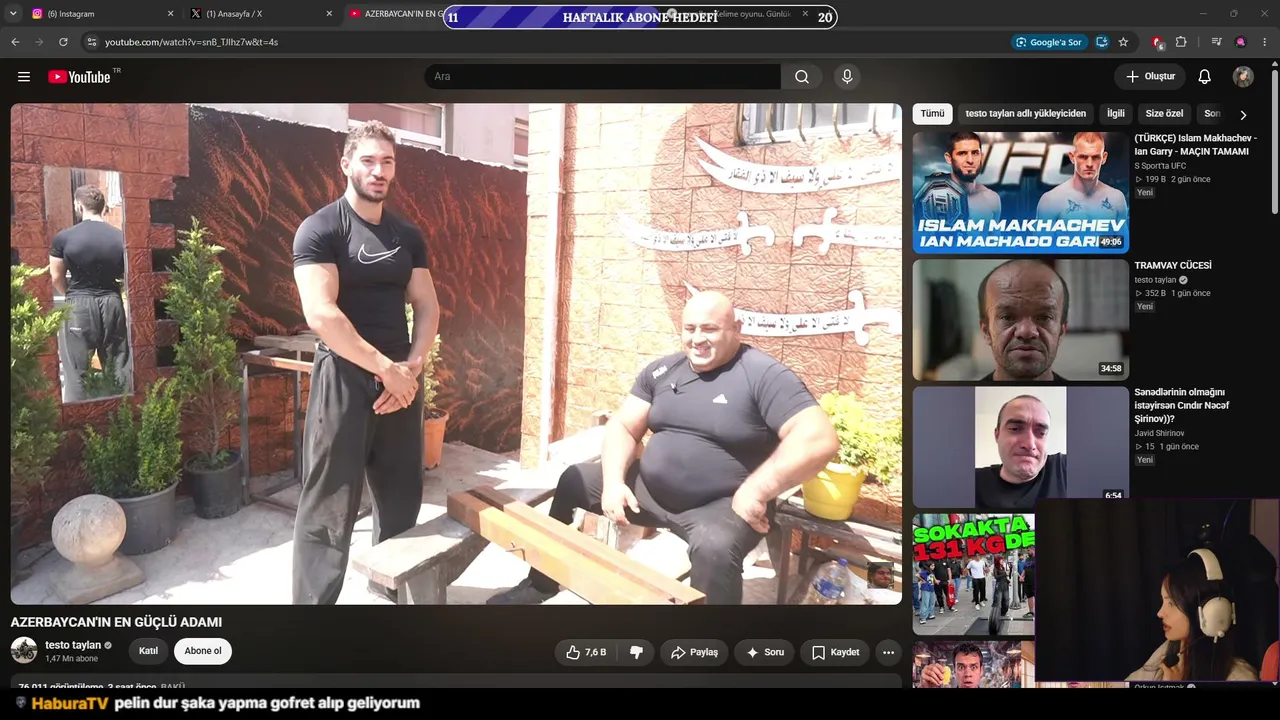Open the YouTube guide hamburger menu

(24, 77)
